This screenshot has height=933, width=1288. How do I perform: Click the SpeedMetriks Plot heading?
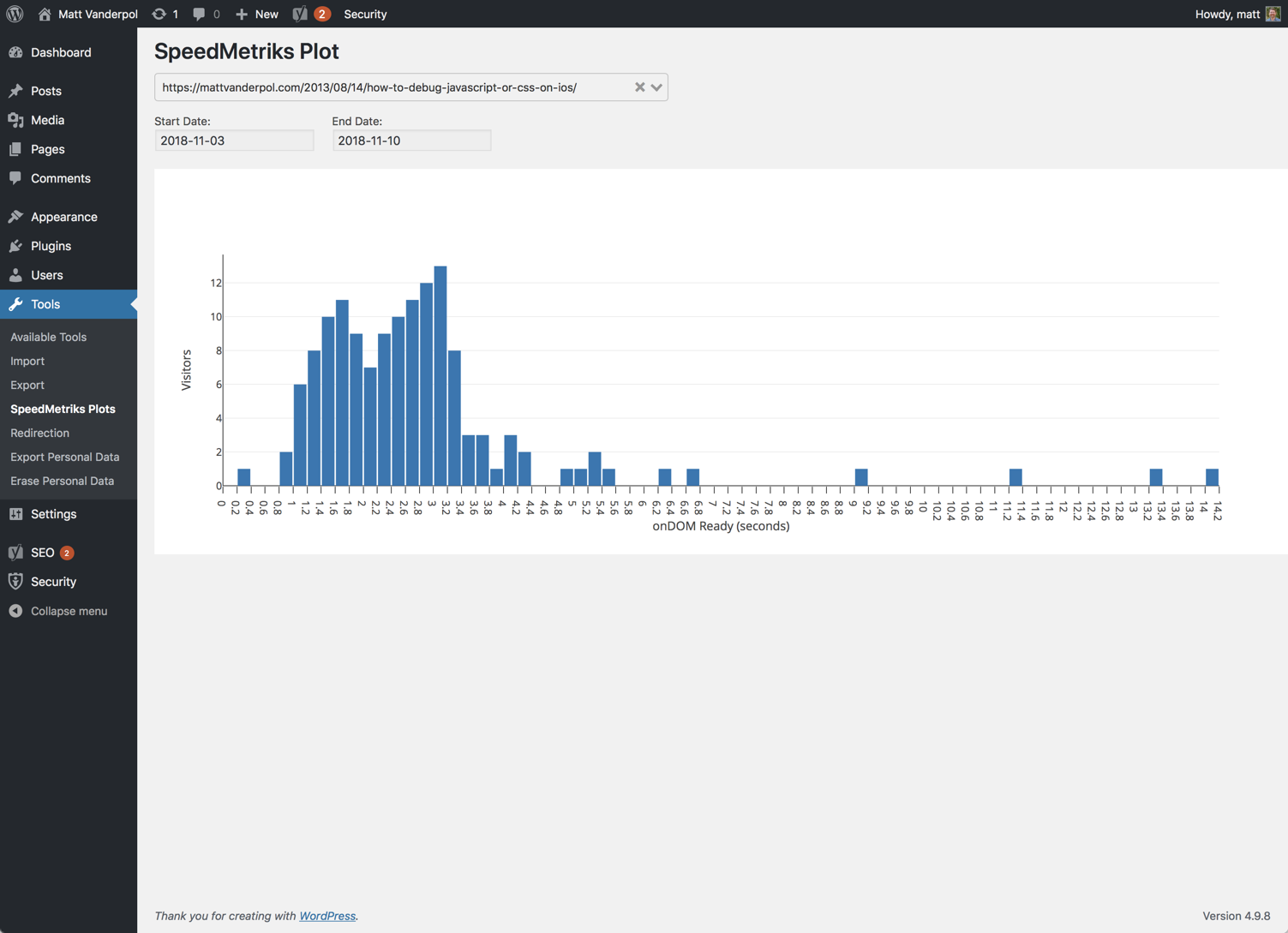click(x=247, y=51)
